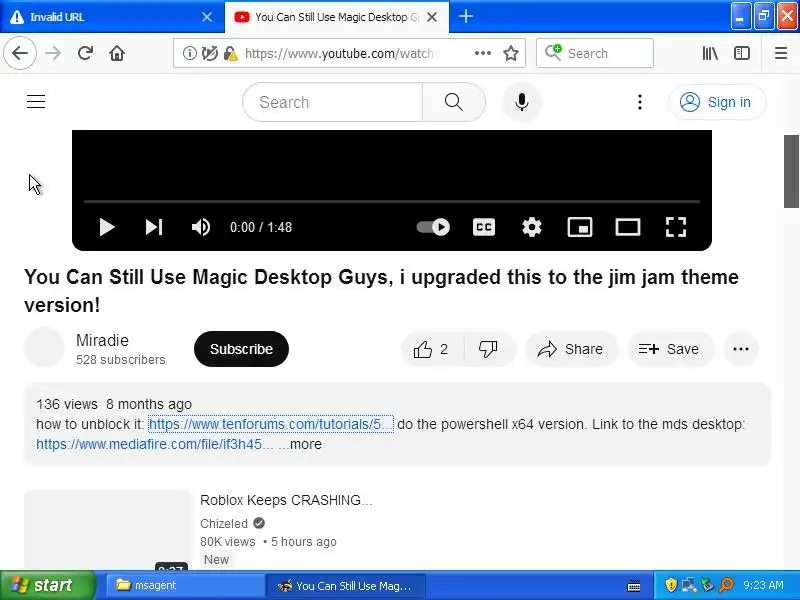
Task: Open the Miradie channel avatar
Action: click(x=44, y=347)
